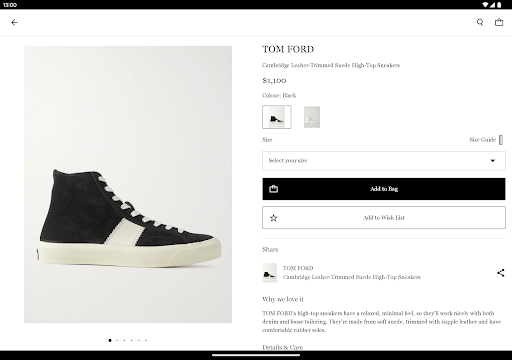Screen dimensions: 512x360
Task: Add the sneakers to Wish List
Action: pos(384,218)
